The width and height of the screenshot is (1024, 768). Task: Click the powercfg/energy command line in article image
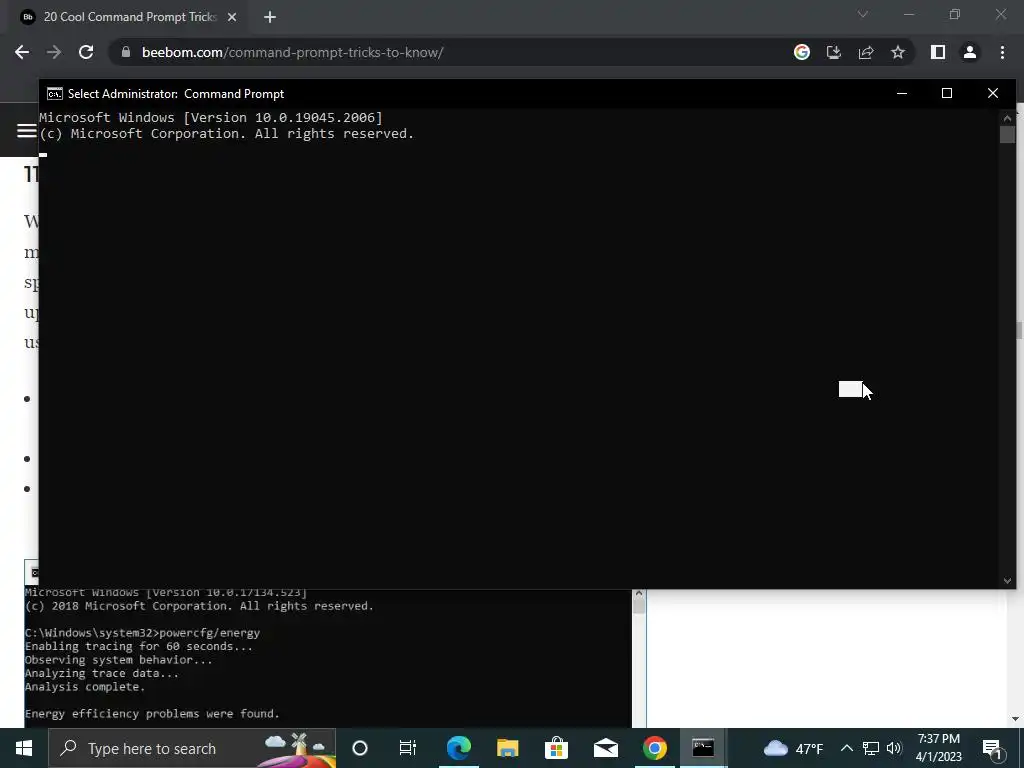pyautogui.click(x=142, y=633)
